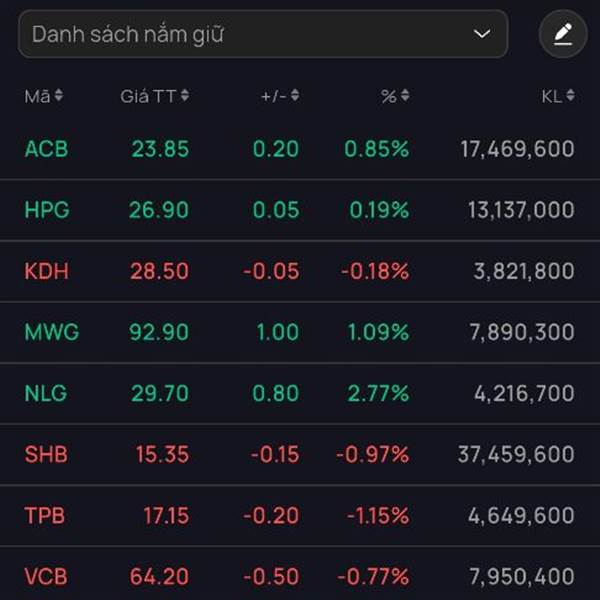Click the Giá TT header label

click(x=148, y=96)
